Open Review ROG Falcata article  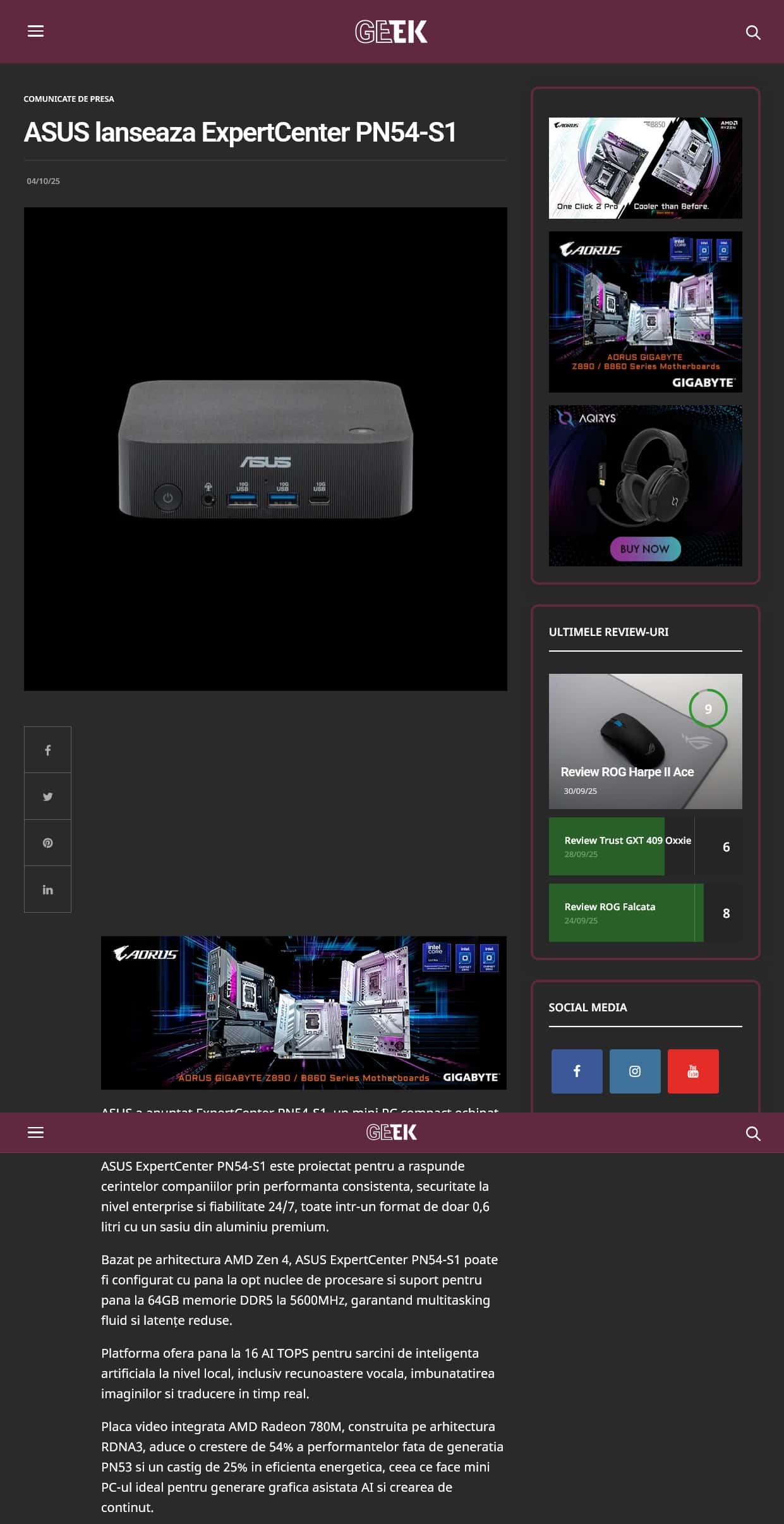[x=610, y=906]
